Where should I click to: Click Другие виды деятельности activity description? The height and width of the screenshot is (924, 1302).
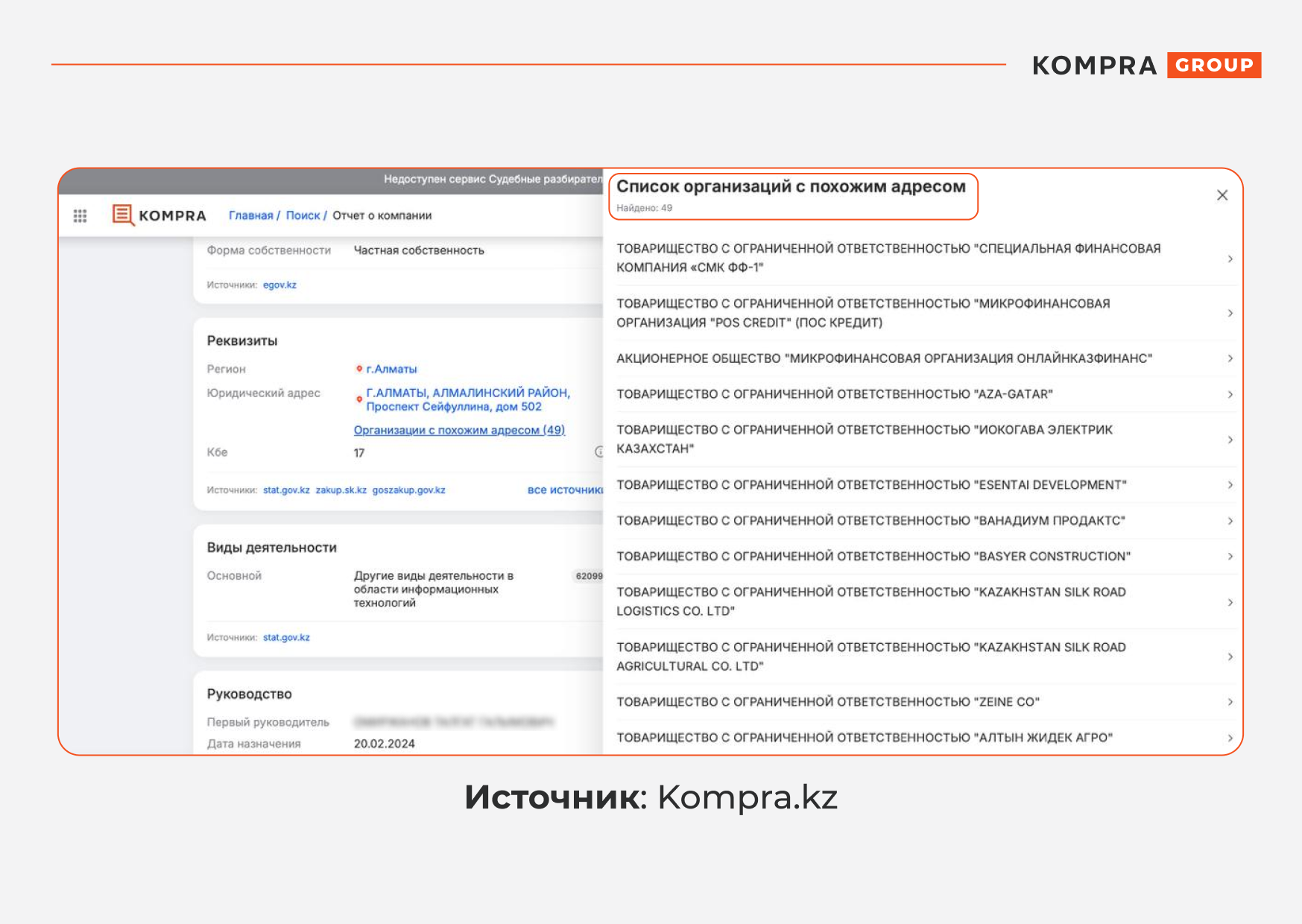(433, 589)
